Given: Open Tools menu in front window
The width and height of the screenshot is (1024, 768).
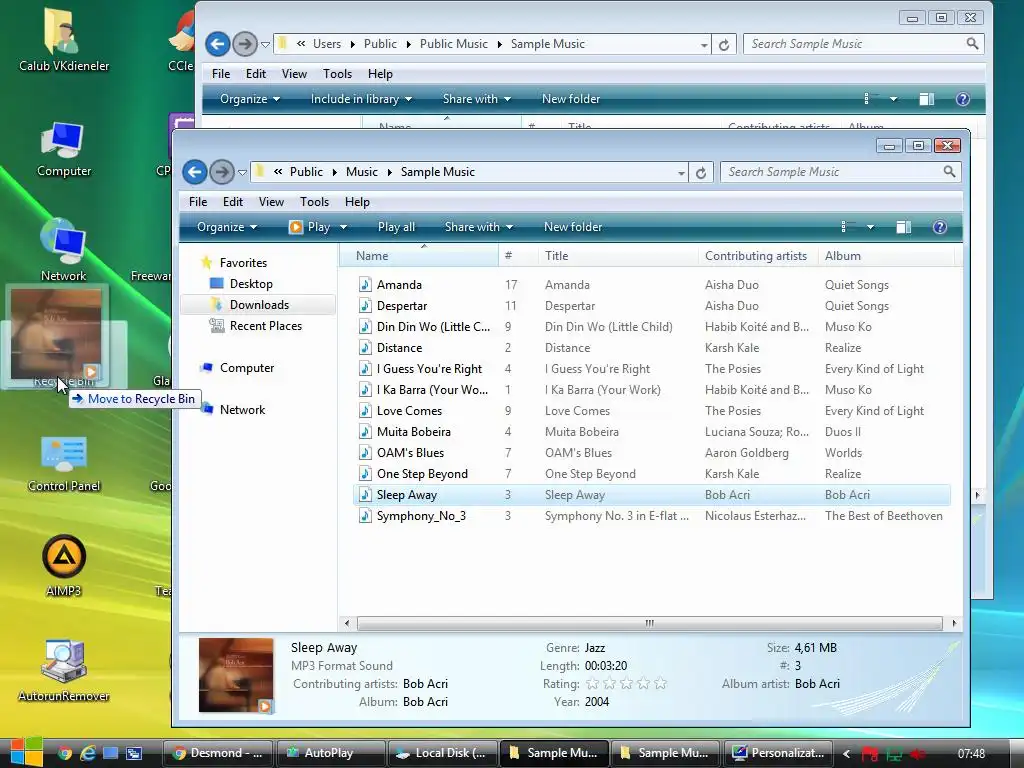Looking at the screenshot, I should (x=314, y=202).
